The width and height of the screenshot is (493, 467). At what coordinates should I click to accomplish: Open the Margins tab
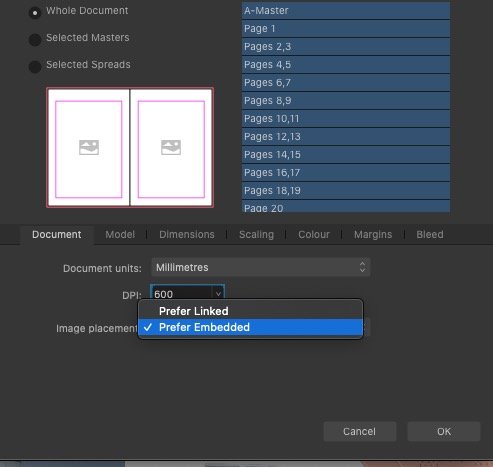373,235
